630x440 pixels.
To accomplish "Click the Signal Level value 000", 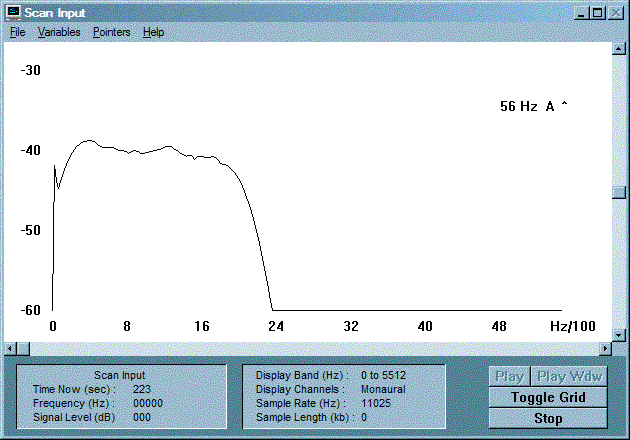I will (x=142, y=417).
